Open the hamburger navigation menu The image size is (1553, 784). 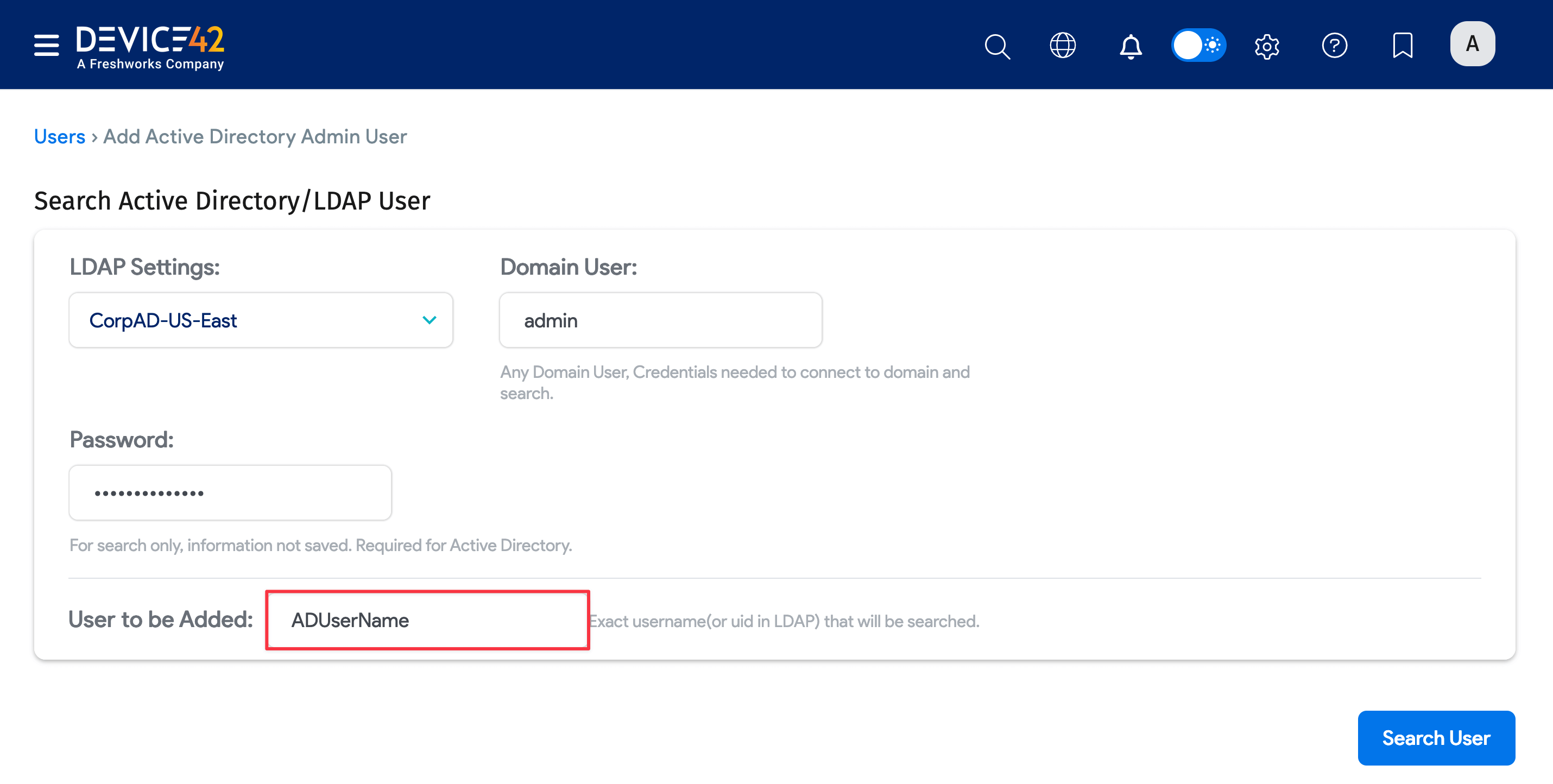point(46,45)
